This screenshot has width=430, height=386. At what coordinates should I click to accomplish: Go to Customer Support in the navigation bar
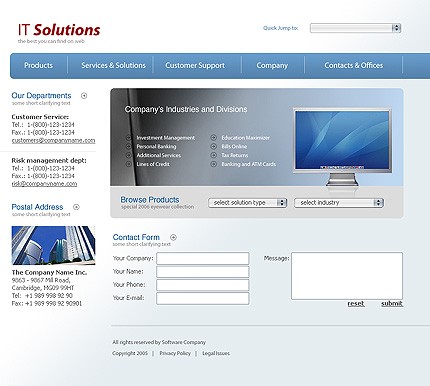pos(195,65)
